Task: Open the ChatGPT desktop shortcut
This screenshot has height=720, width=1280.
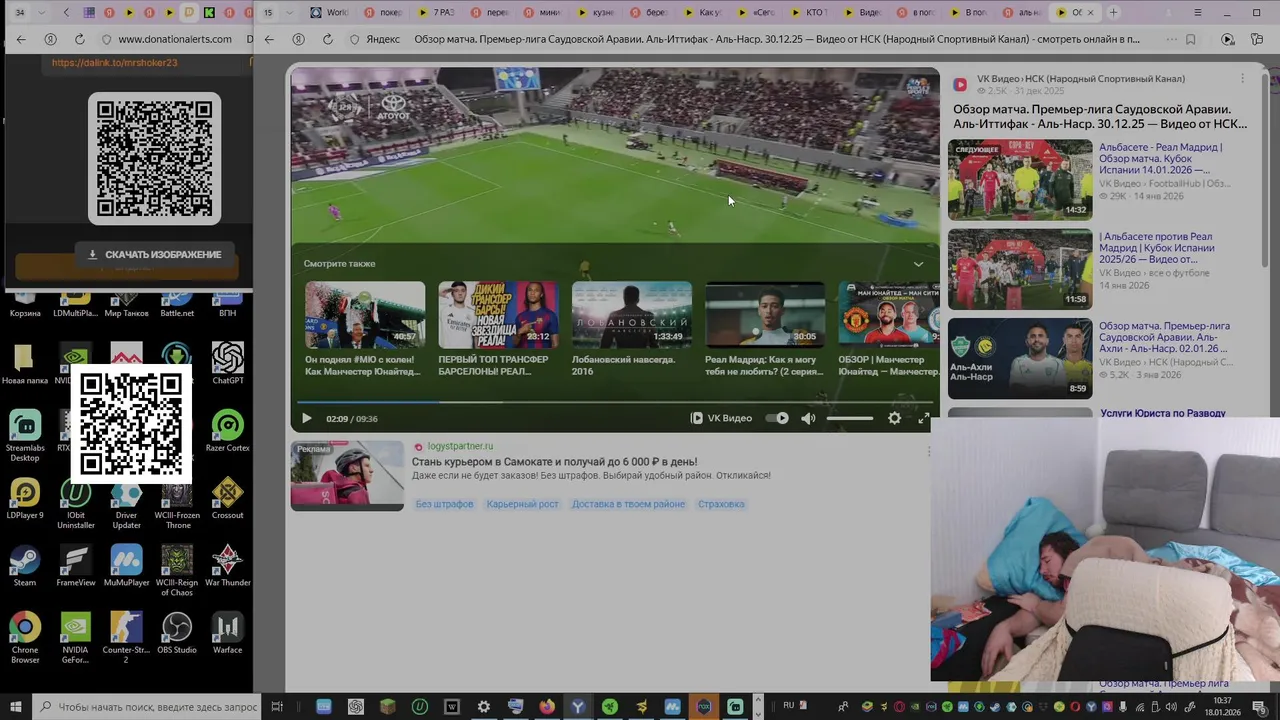Action: point(227,362)
